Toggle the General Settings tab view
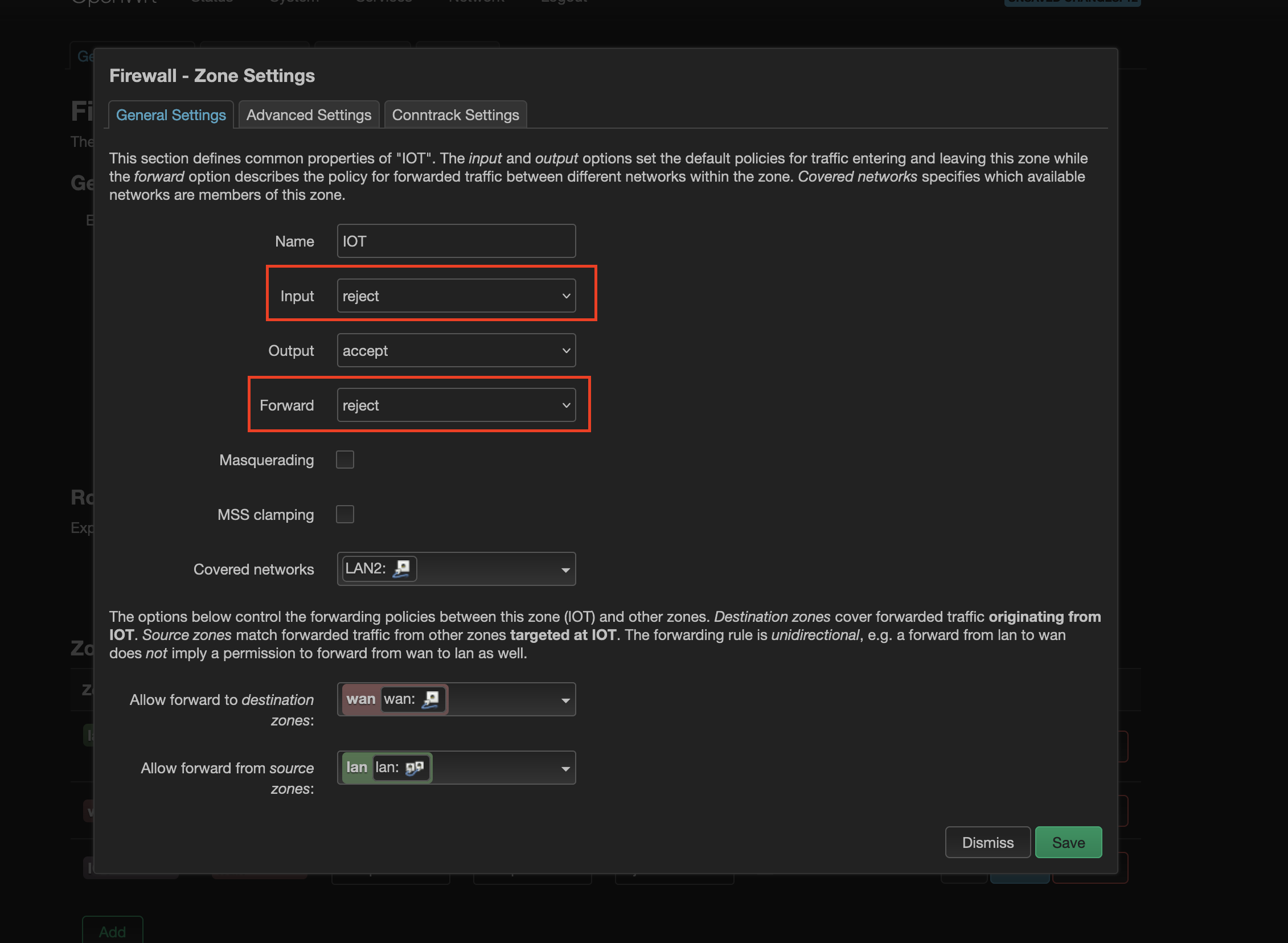The height and width of the screenshot is (943, 1288). tap(171, 114)
